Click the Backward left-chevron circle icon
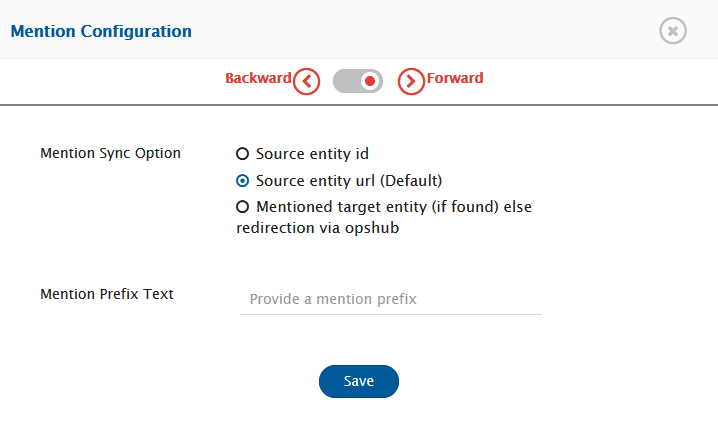718x445 pixels. 306,81
